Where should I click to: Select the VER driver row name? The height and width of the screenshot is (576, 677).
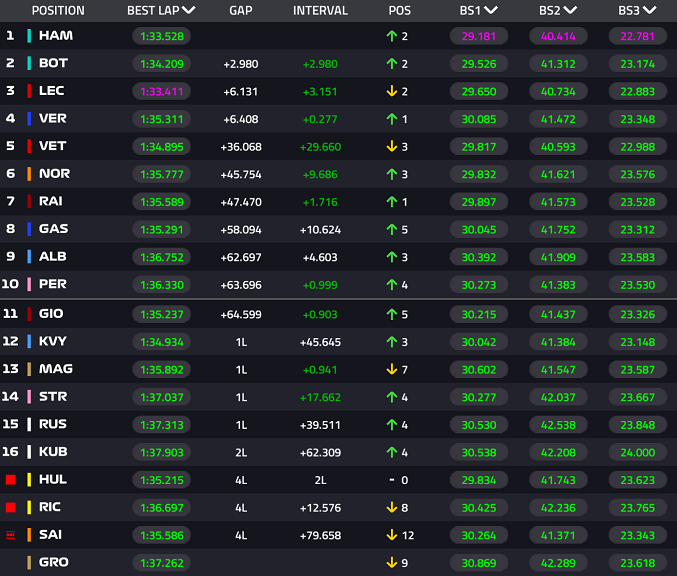(x=53, y=118)
